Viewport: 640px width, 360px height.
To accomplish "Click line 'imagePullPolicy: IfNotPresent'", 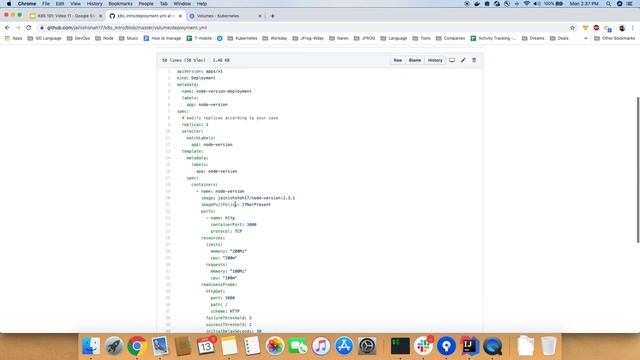I will 236,204.
